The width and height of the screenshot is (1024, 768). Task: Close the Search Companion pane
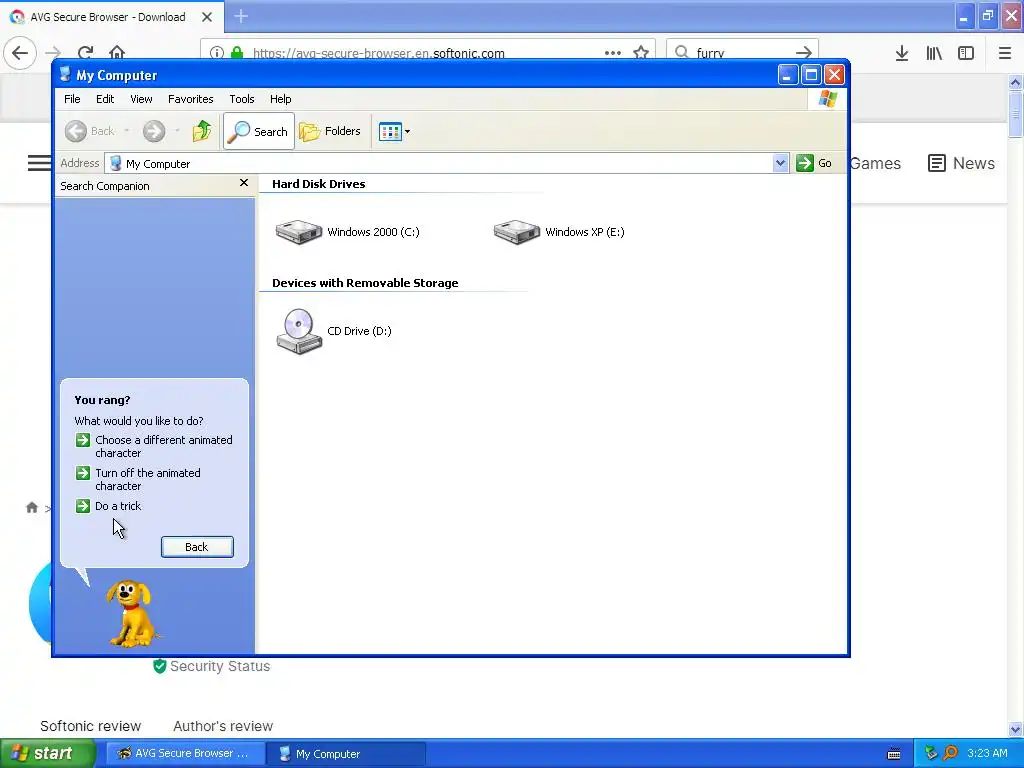click(244, 183)
